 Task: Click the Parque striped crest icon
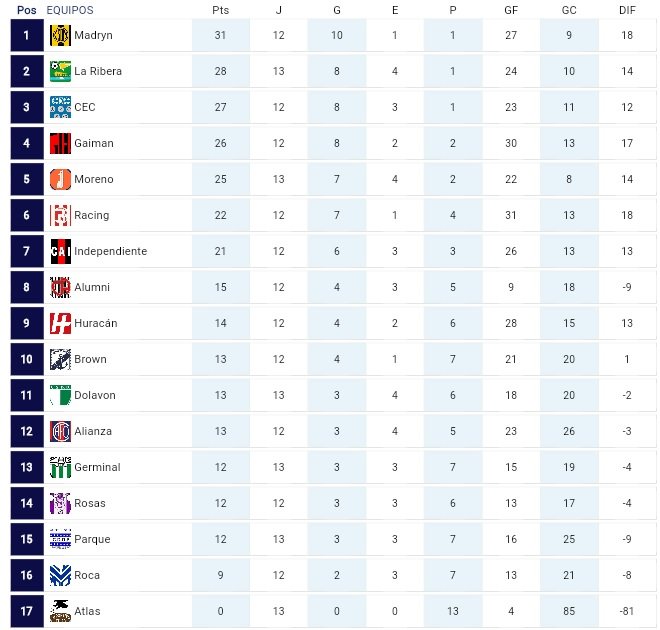click(x=60, y=539)
